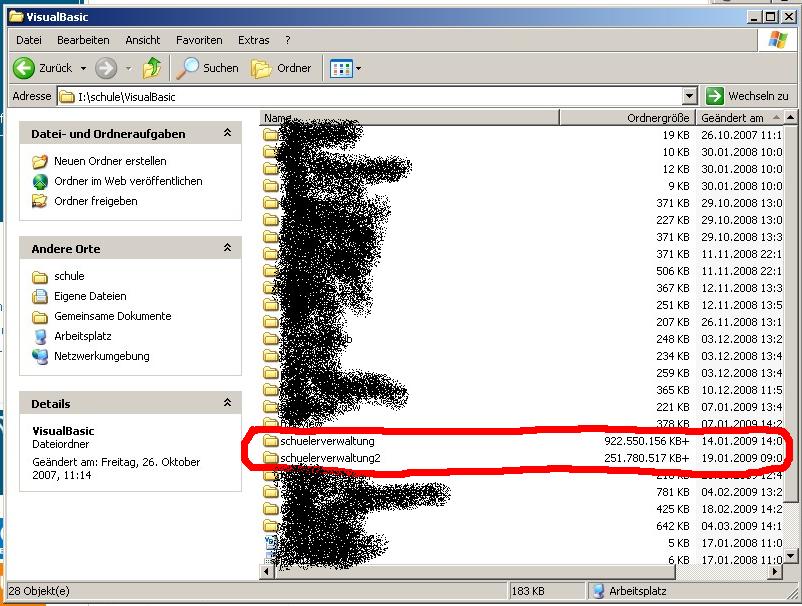Screen dimensions: 802x606
Task: Open the Datei menu
Action: pyautogui.click(x=29, y=40)
